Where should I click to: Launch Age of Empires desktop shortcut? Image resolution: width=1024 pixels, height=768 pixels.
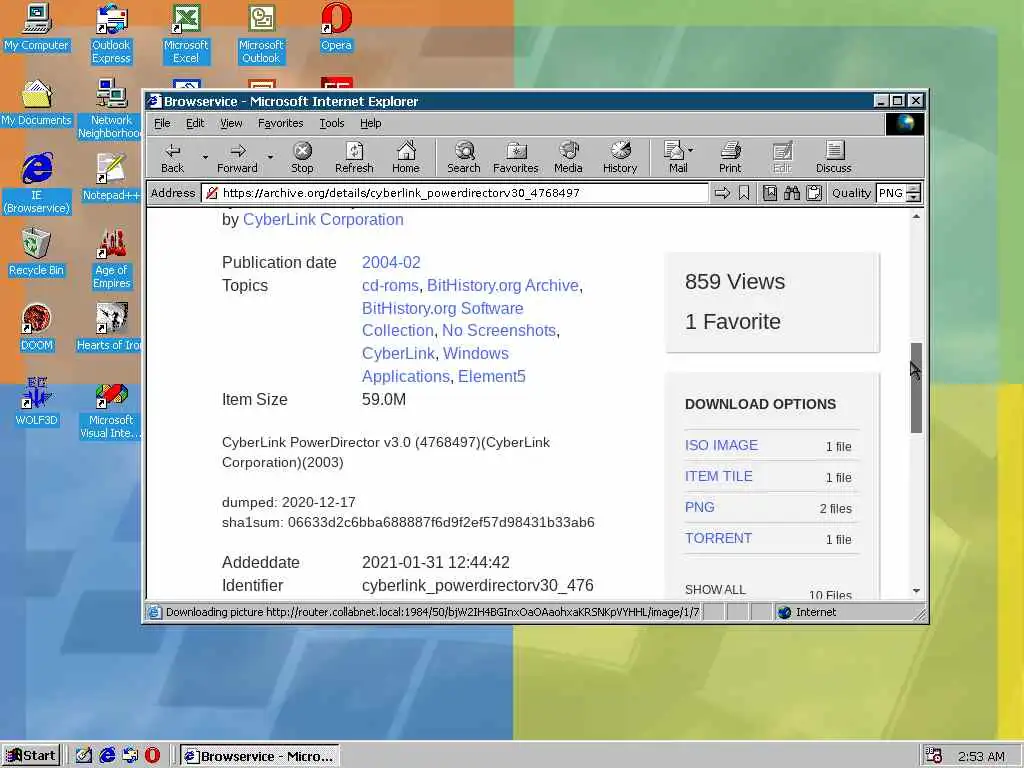pyautogui.click(x=111, y=259)
